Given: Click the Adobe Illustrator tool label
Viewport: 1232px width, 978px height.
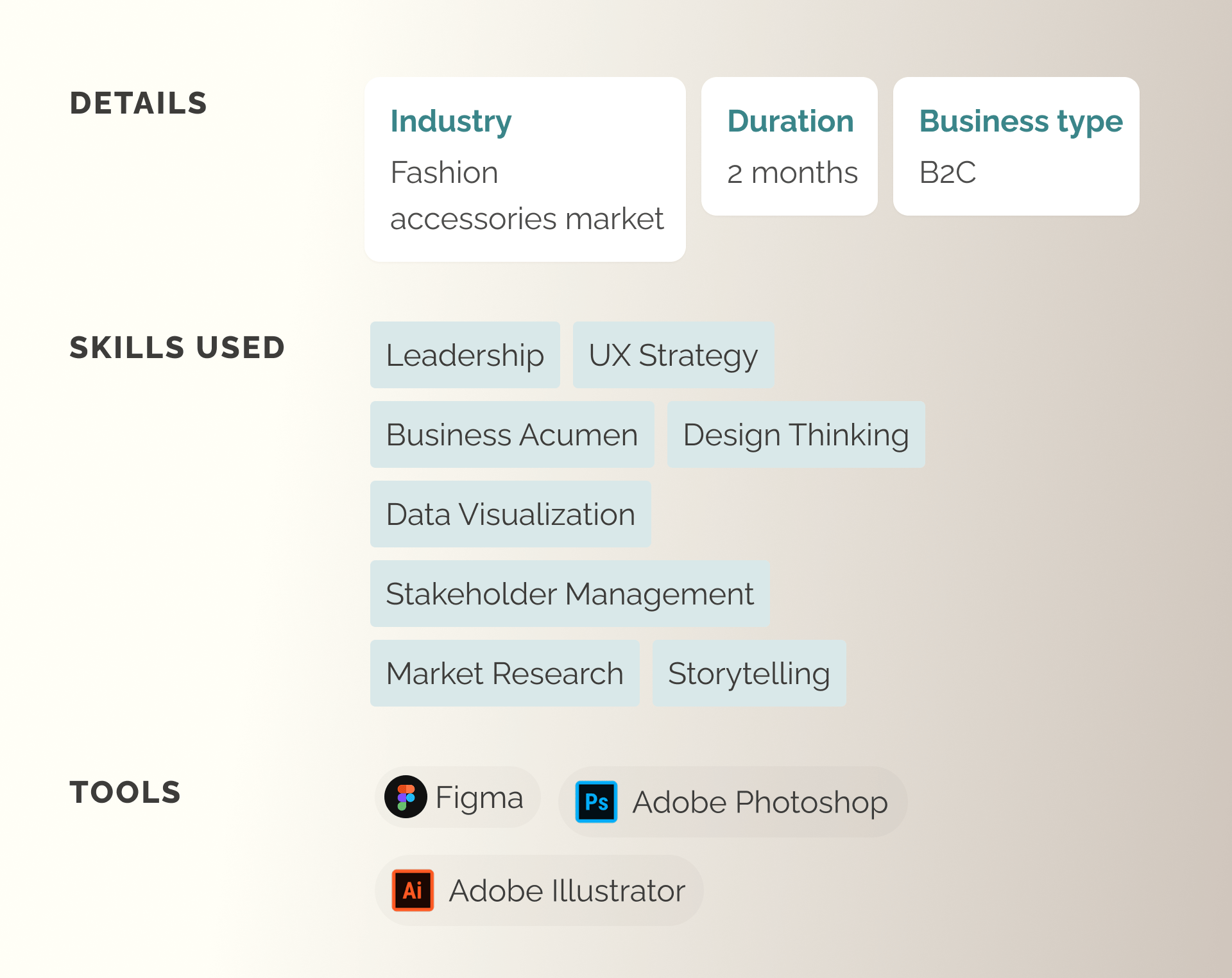Looking at the screenshot, I should [x=567, y=891].
